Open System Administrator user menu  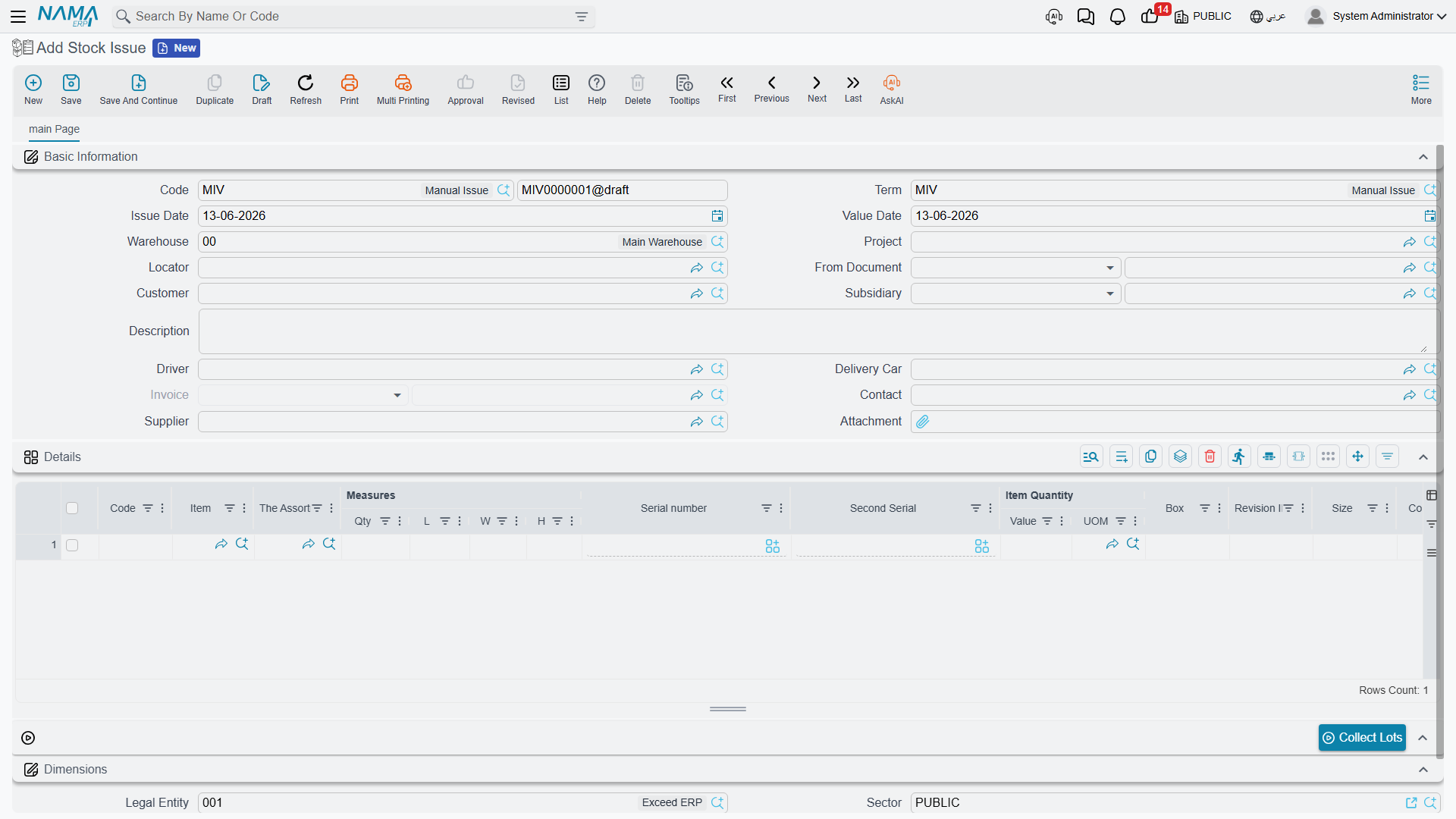point(1376,17)
